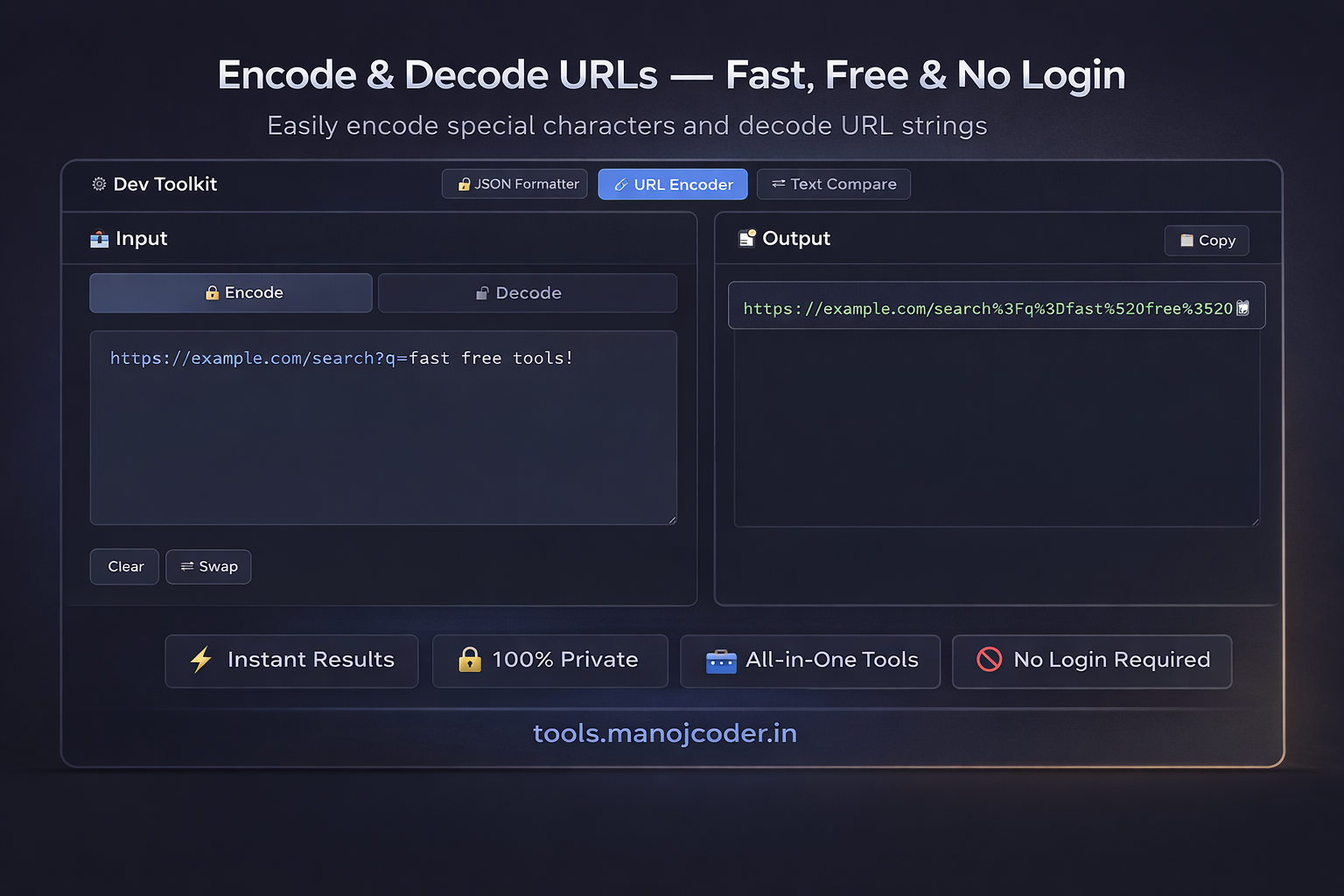Screen dimensions: 1344x896
Task: Clear the input text
Action: [x=123, y=566]
